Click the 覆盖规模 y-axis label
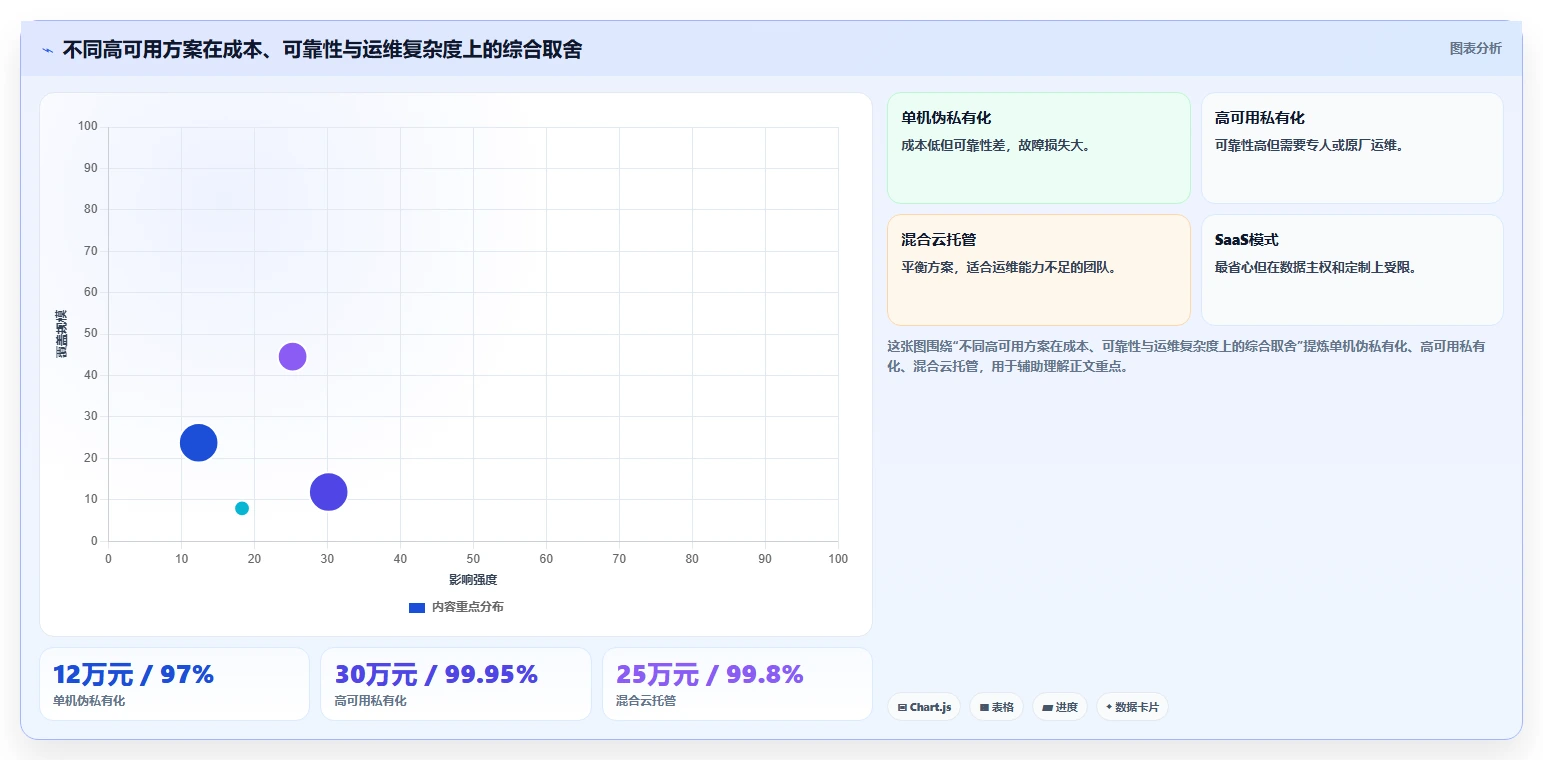Screen dimensions: 1543x760 click(62, 334)
